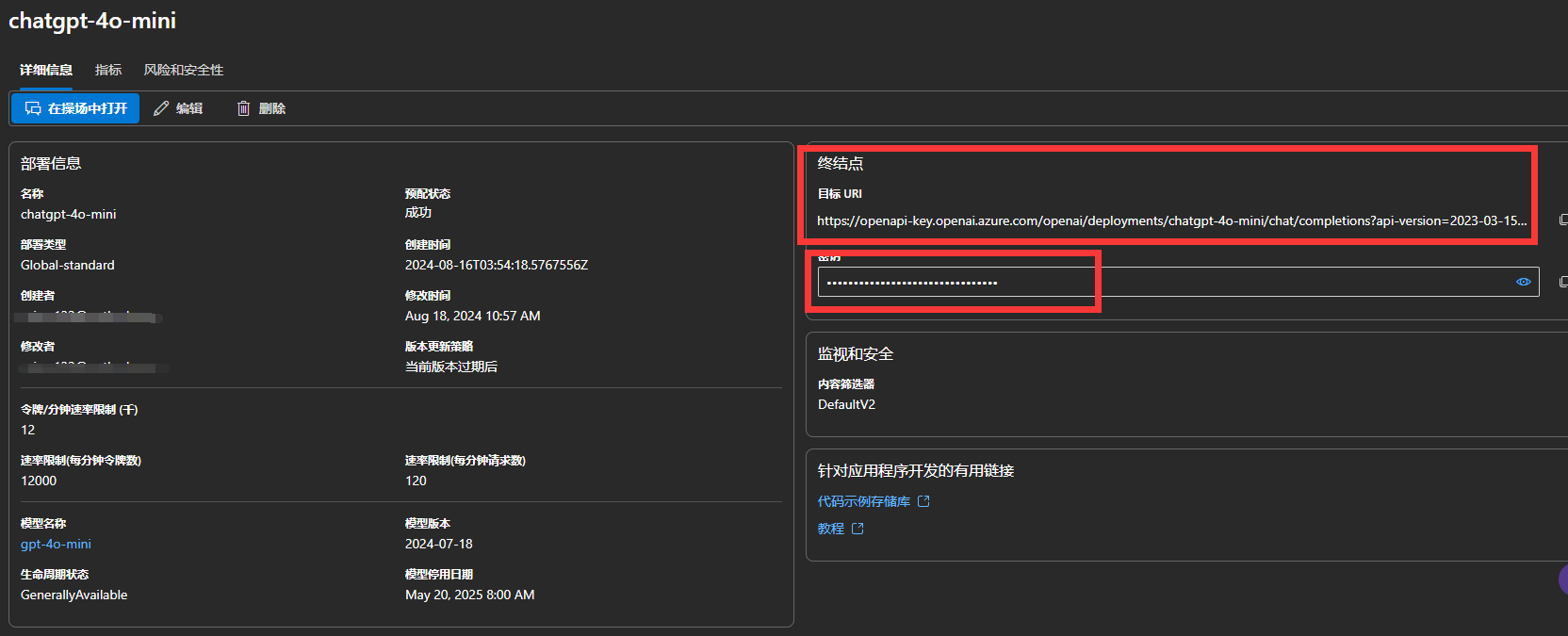The width and height of the screenshot is (1568, 636).
Task: Click the tokens-per-minute limit value 12
Action: [x=28, y=430]
